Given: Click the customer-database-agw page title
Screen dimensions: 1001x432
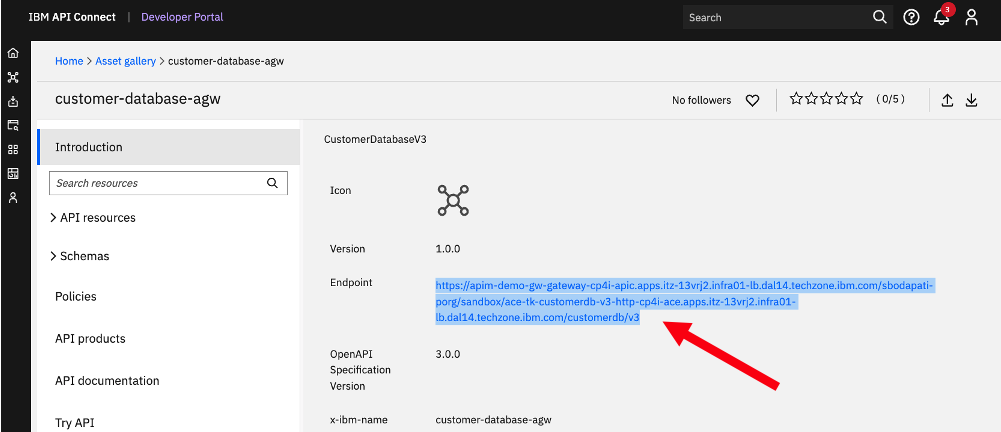Looking at the screenshot, I should pos(138,99).
